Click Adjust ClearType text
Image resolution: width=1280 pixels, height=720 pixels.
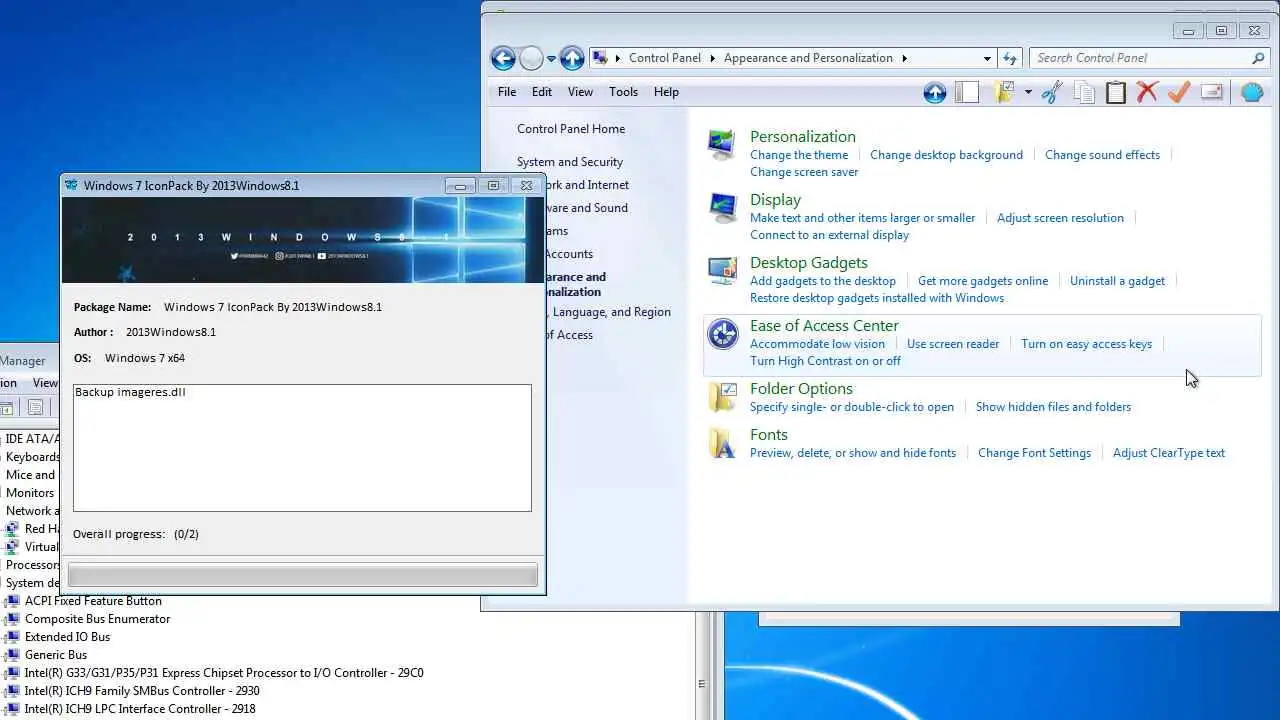pyautogui.click(x=1169, y=453)
